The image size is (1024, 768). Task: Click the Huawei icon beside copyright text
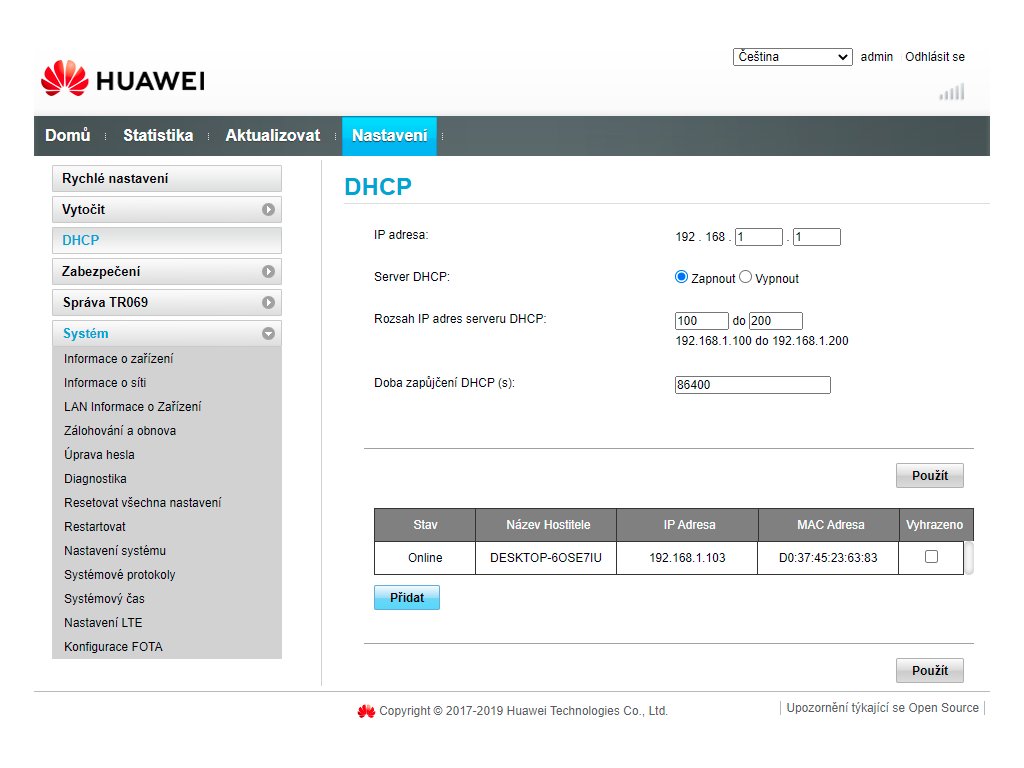(366, 711)
